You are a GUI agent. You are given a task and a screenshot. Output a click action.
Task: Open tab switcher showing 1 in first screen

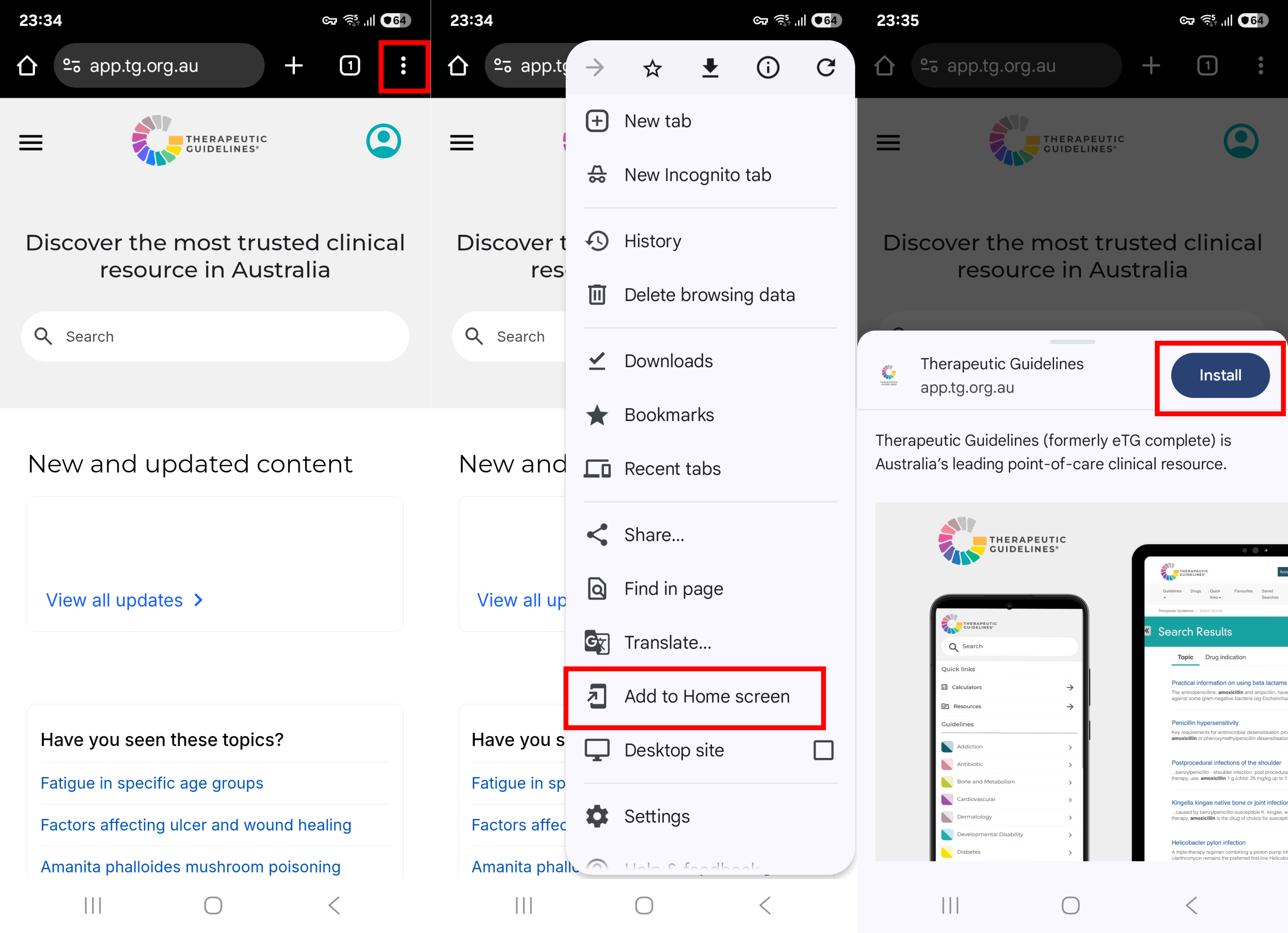[x=350, y=66]
